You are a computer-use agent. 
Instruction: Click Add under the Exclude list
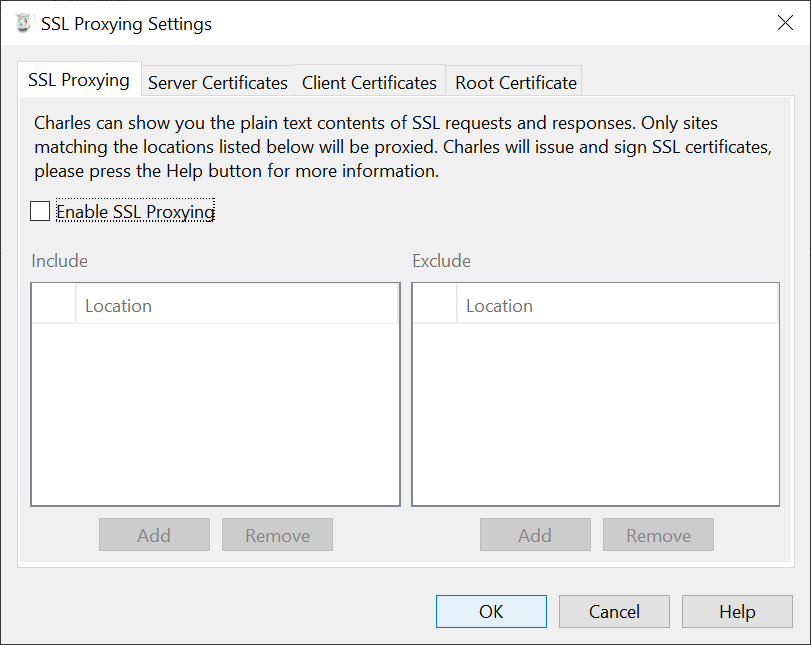[x=535, y=535]
